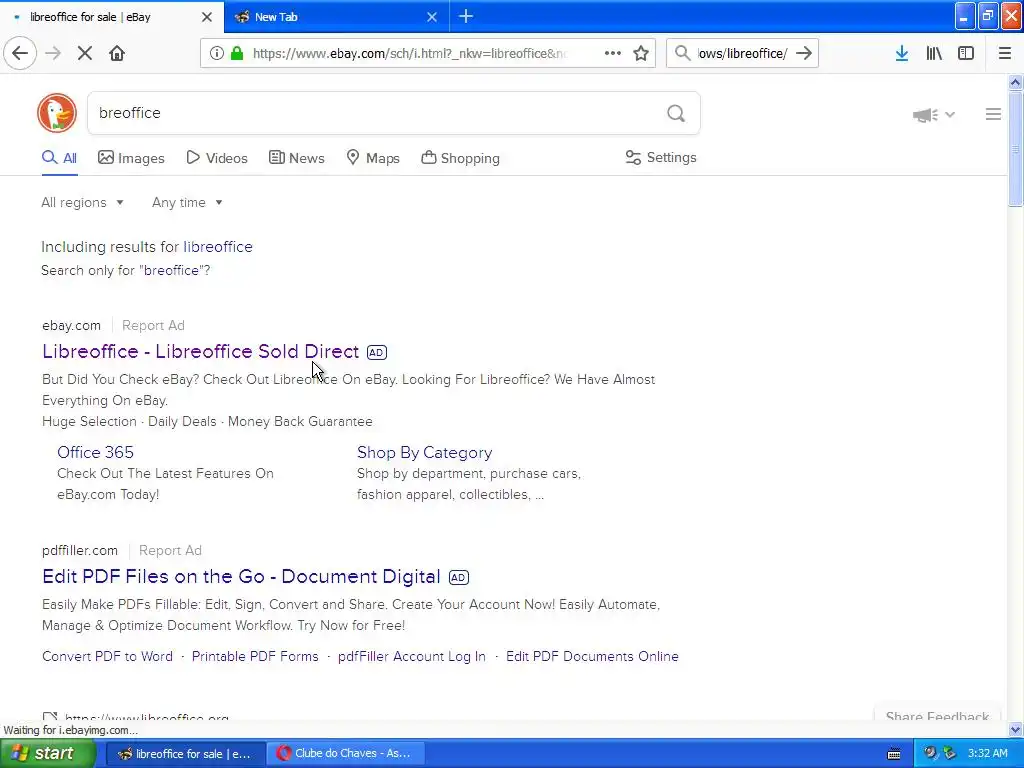
Task: Report the pdffiller.com ad
Action: coord(170,551)
